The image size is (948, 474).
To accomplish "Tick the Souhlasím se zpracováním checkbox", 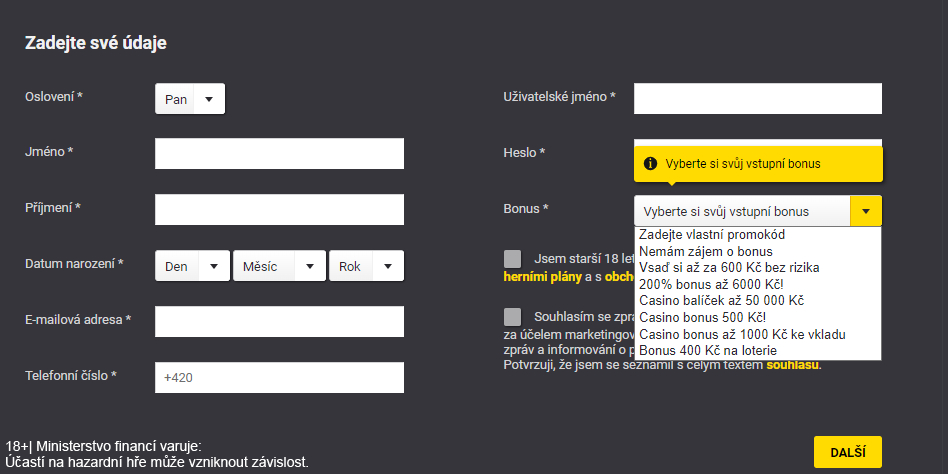I will 512,317.
